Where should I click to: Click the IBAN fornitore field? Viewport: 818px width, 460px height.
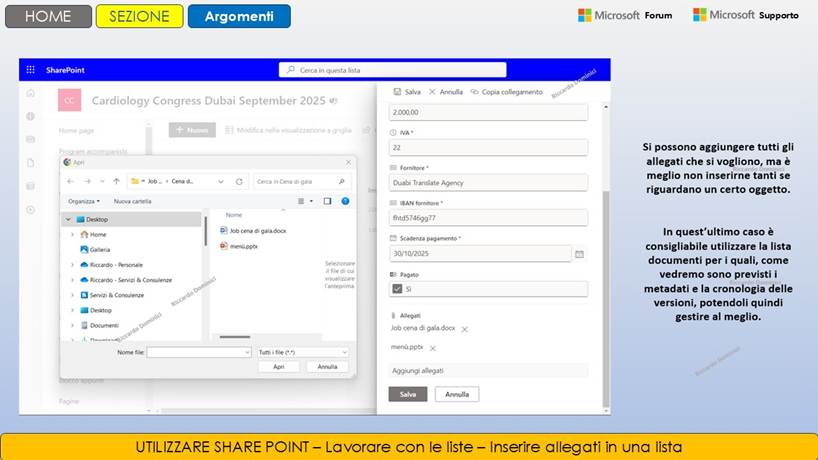488,218
